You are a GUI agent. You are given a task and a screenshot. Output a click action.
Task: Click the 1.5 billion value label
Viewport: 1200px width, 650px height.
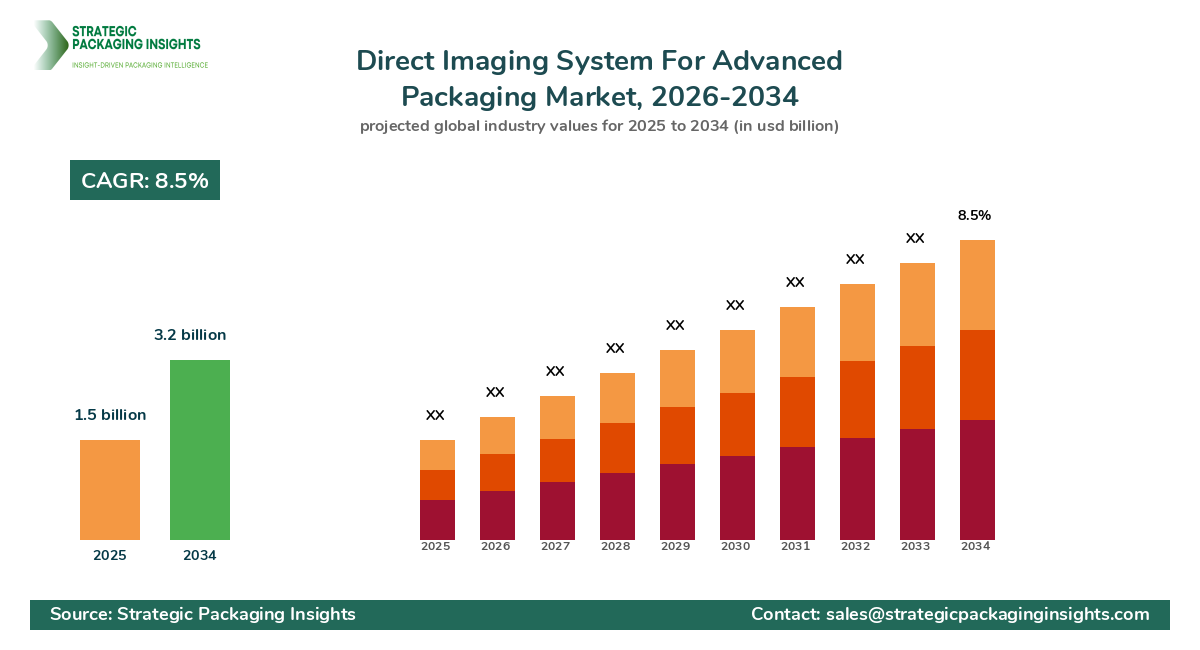point(110,414)
